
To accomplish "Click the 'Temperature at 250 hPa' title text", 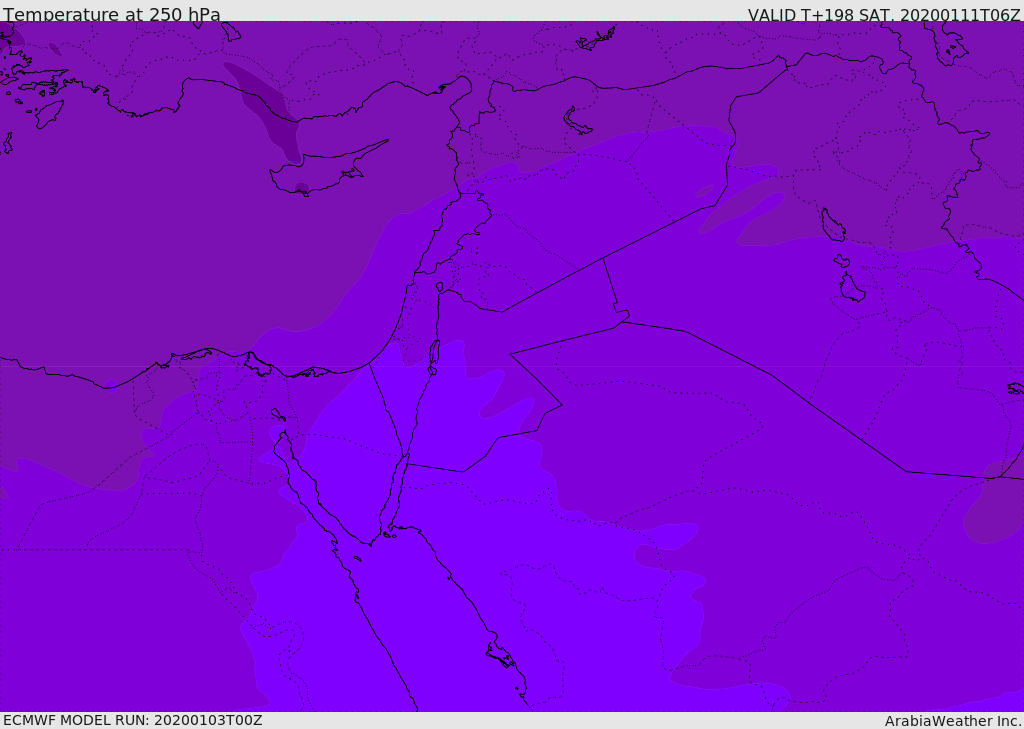I will (112, 14).
